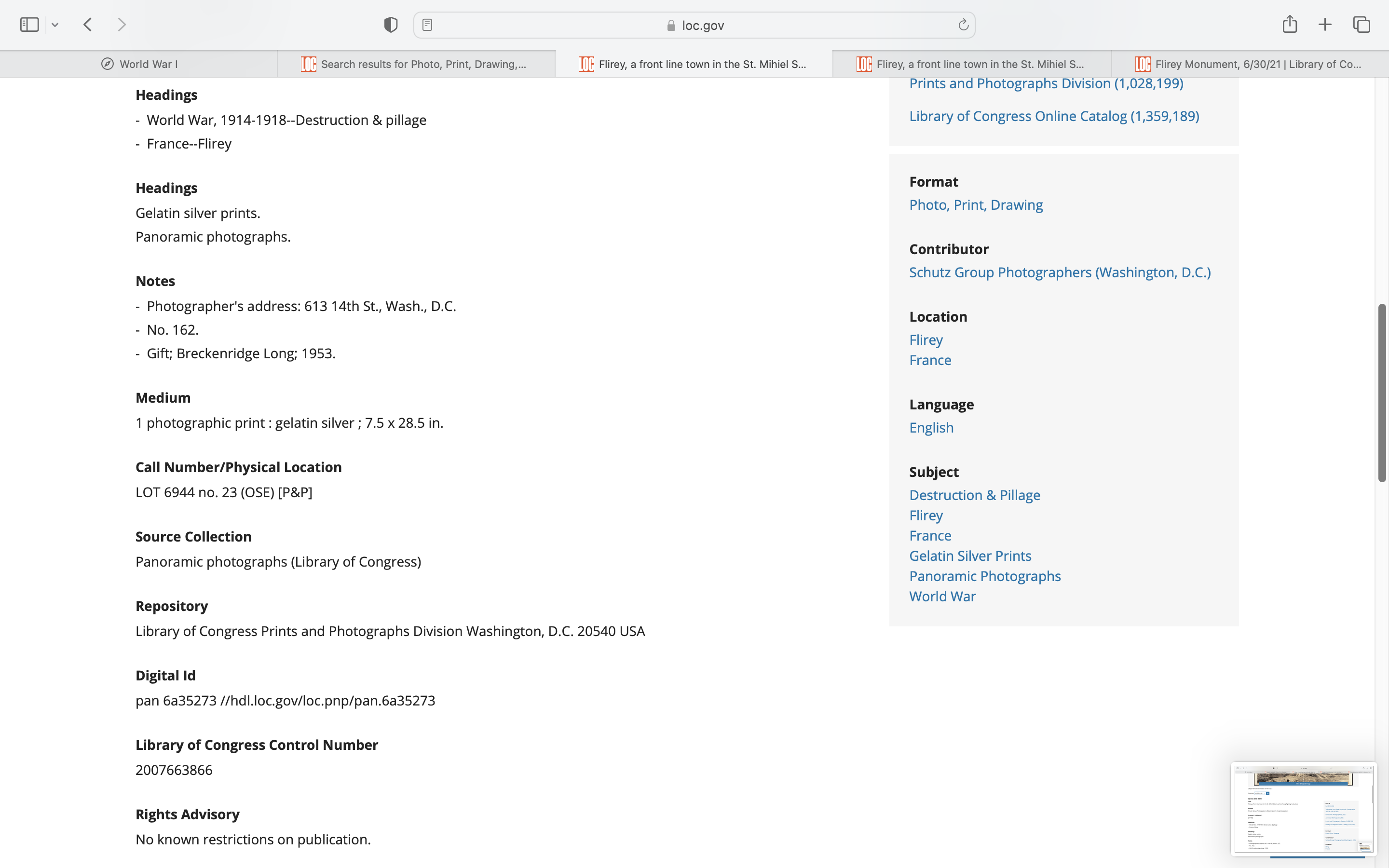Go back to the previous page

tap(88, 25)
